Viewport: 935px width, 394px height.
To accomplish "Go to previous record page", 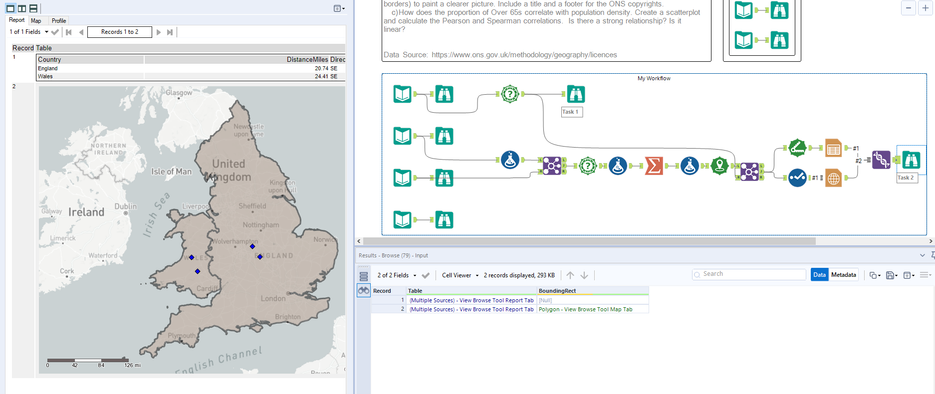I will pos(81,32).
